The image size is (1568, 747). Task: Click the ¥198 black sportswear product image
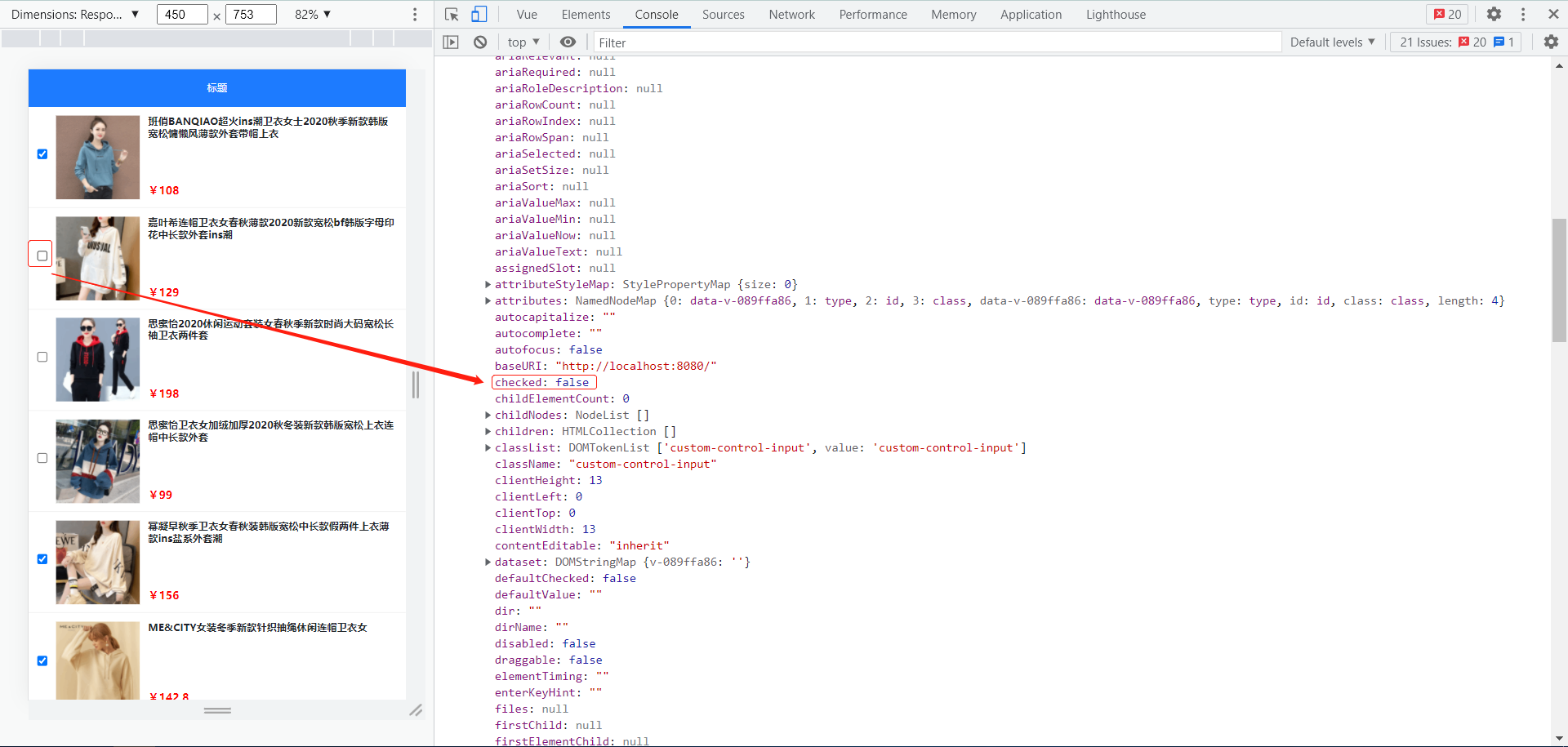tap(98, 360)
